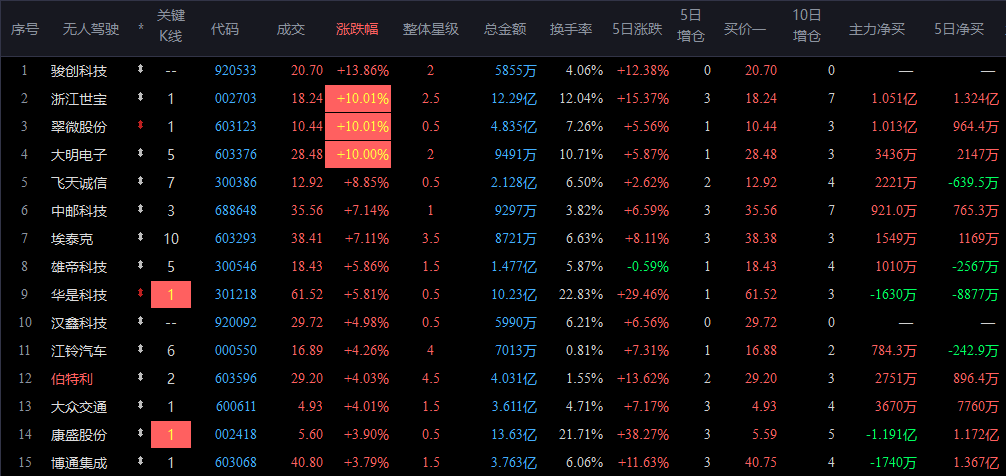Select the 康盛股份 stock name
1006x476 pixels.
tap(79, 435)
